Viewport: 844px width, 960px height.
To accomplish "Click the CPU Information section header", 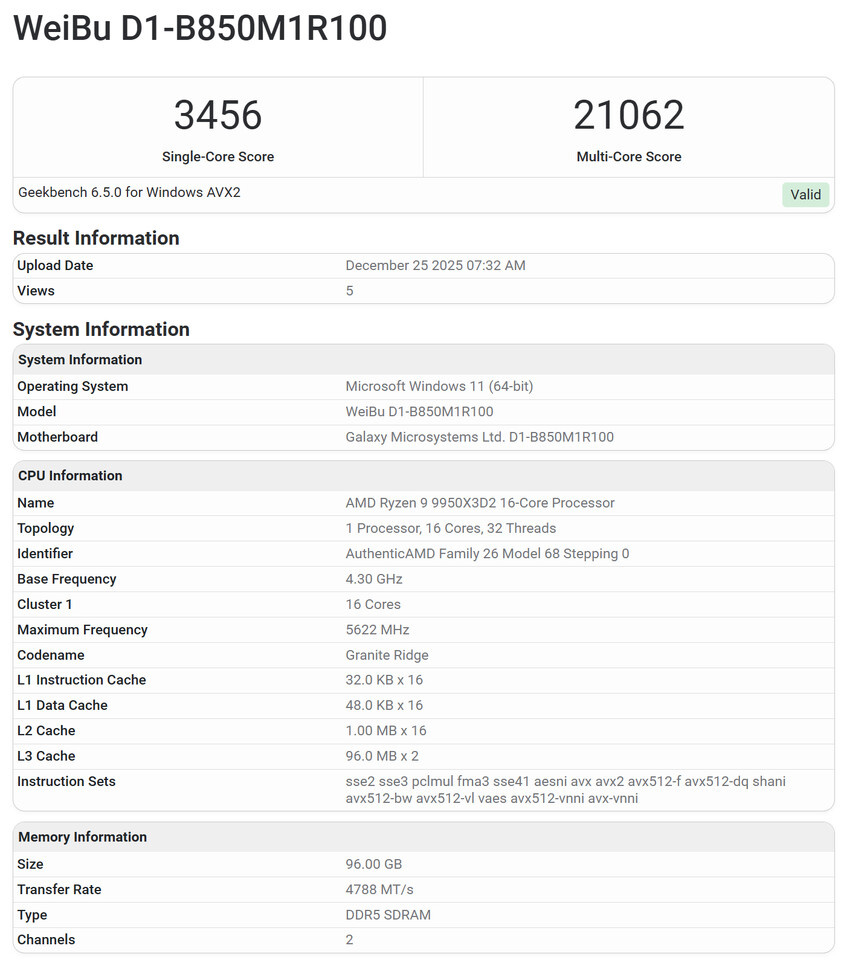I will [x=69, y=475].
